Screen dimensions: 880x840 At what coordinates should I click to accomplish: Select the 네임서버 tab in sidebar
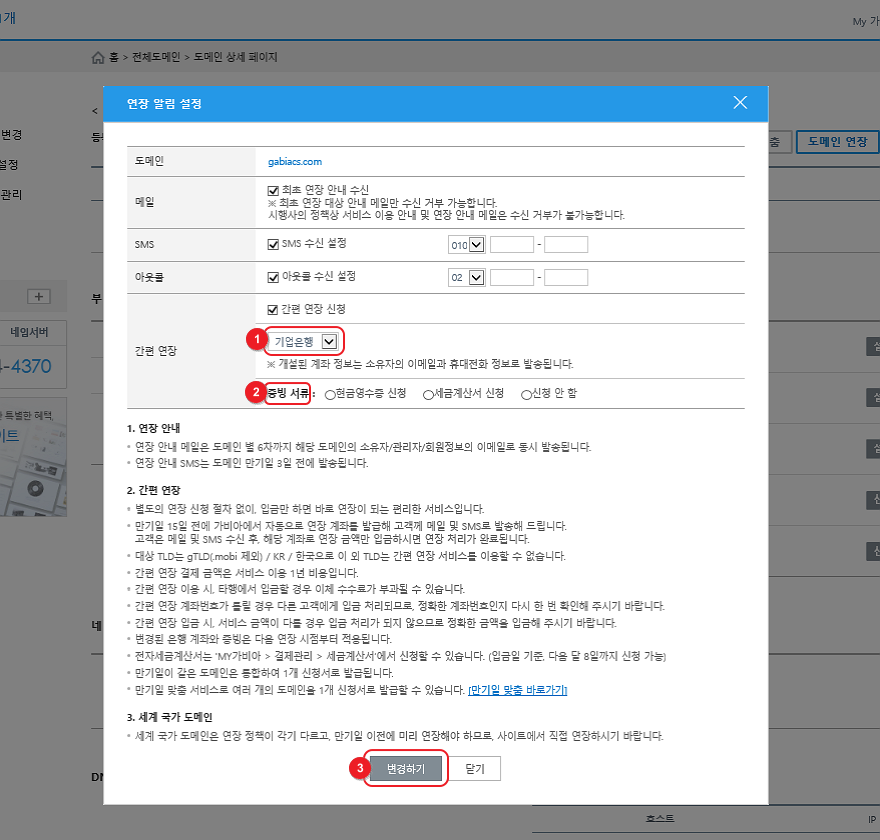click(29, 332)
